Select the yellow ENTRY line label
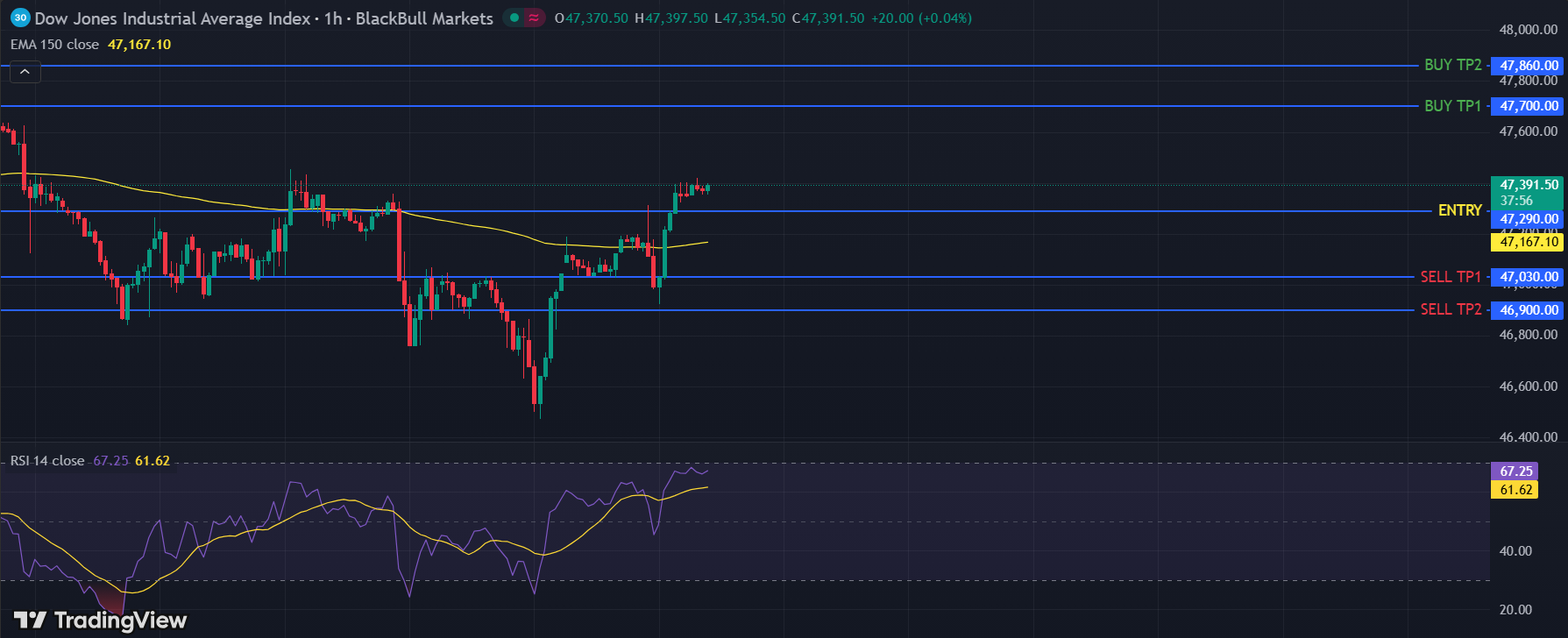This screenshot has height=638, width=1568. coord(1459,210)
